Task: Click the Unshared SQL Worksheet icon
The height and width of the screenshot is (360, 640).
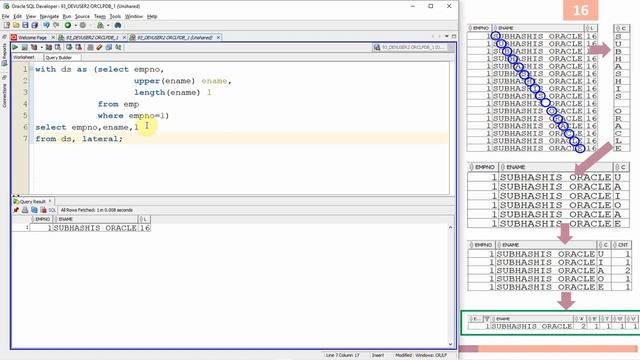Action: click(90, 47)
